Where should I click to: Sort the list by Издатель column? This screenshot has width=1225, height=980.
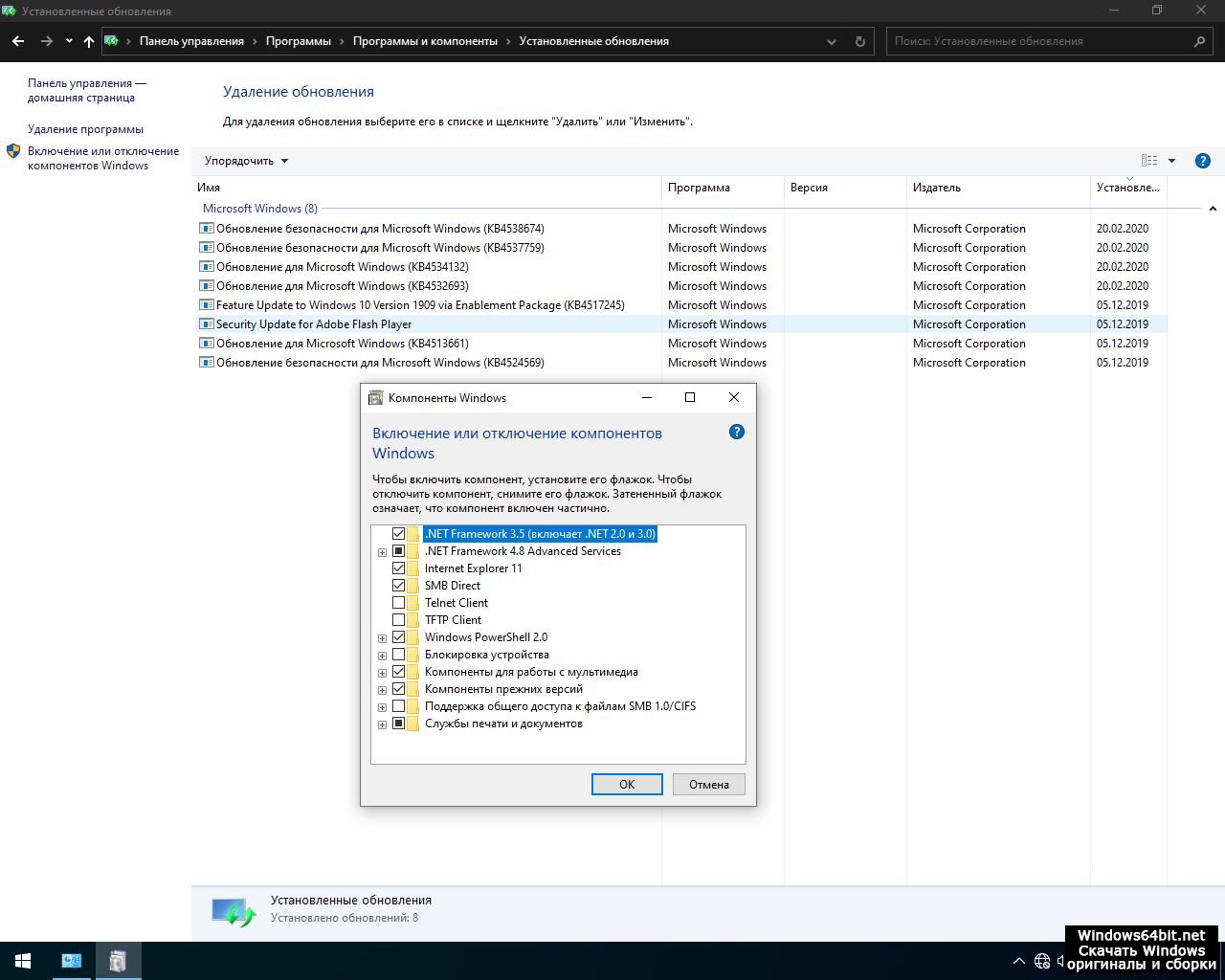point(936,188)
